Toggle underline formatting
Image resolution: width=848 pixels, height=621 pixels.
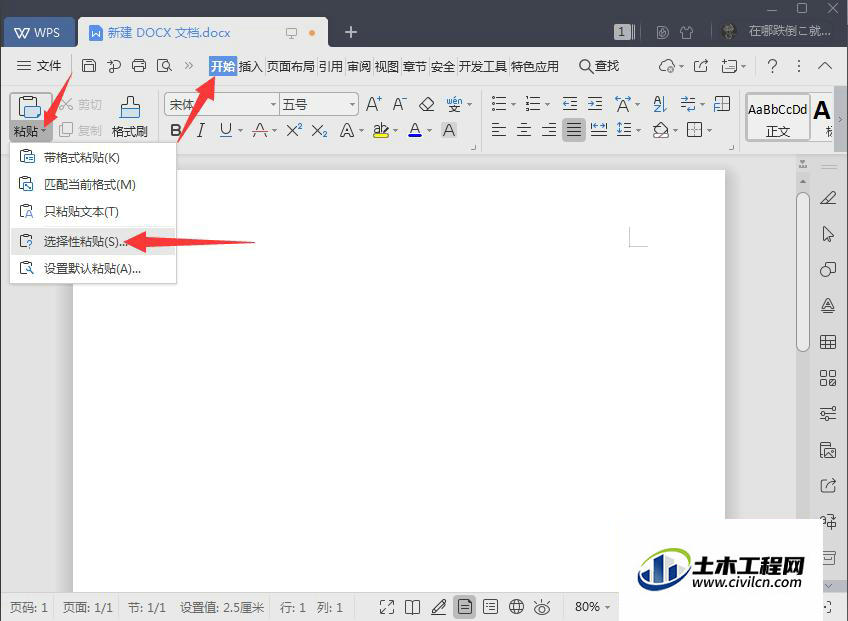click(226, 130)
